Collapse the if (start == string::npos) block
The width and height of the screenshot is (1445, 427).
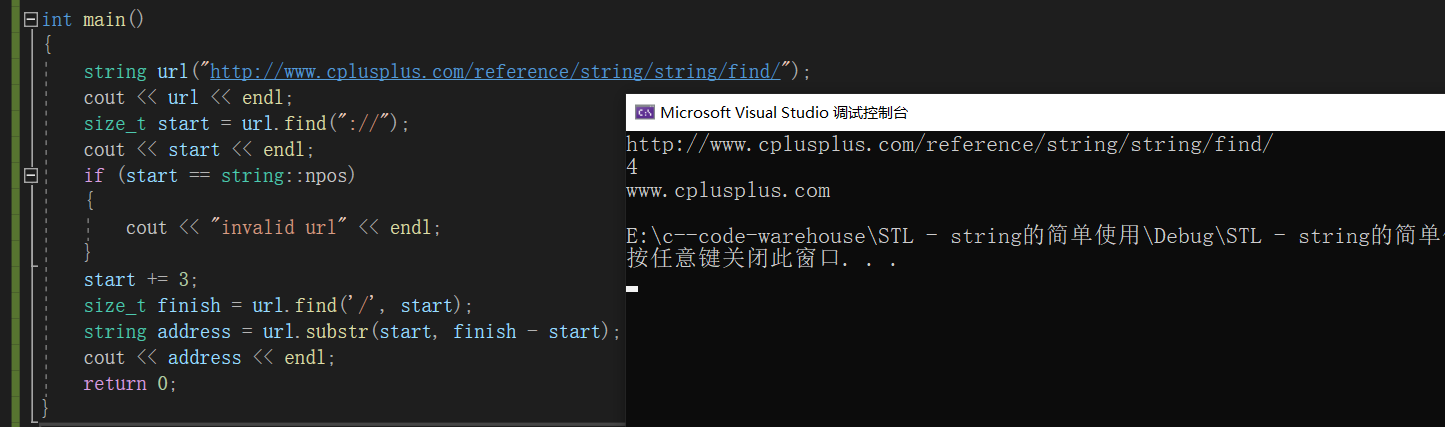30,176
